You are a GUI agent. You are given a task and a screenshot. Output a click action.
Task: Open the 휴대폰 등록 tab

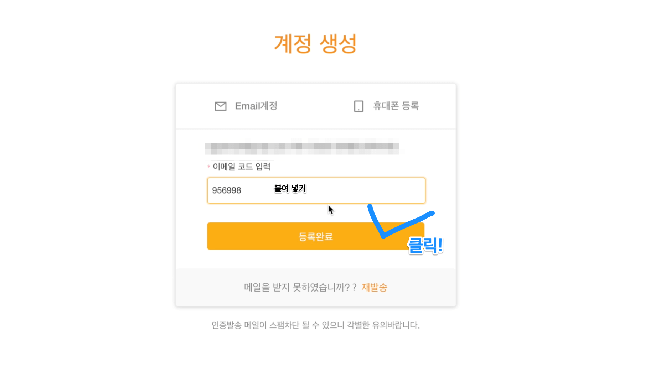click(x=386, y=106)
